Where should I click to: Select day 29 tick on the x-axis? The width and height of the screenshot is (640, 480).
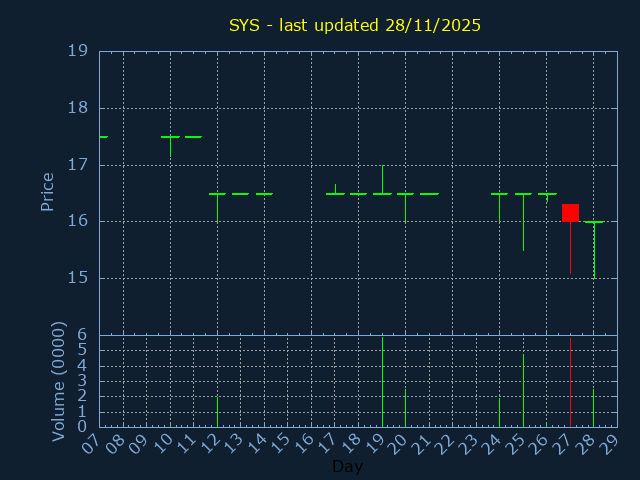pos(608,441)
